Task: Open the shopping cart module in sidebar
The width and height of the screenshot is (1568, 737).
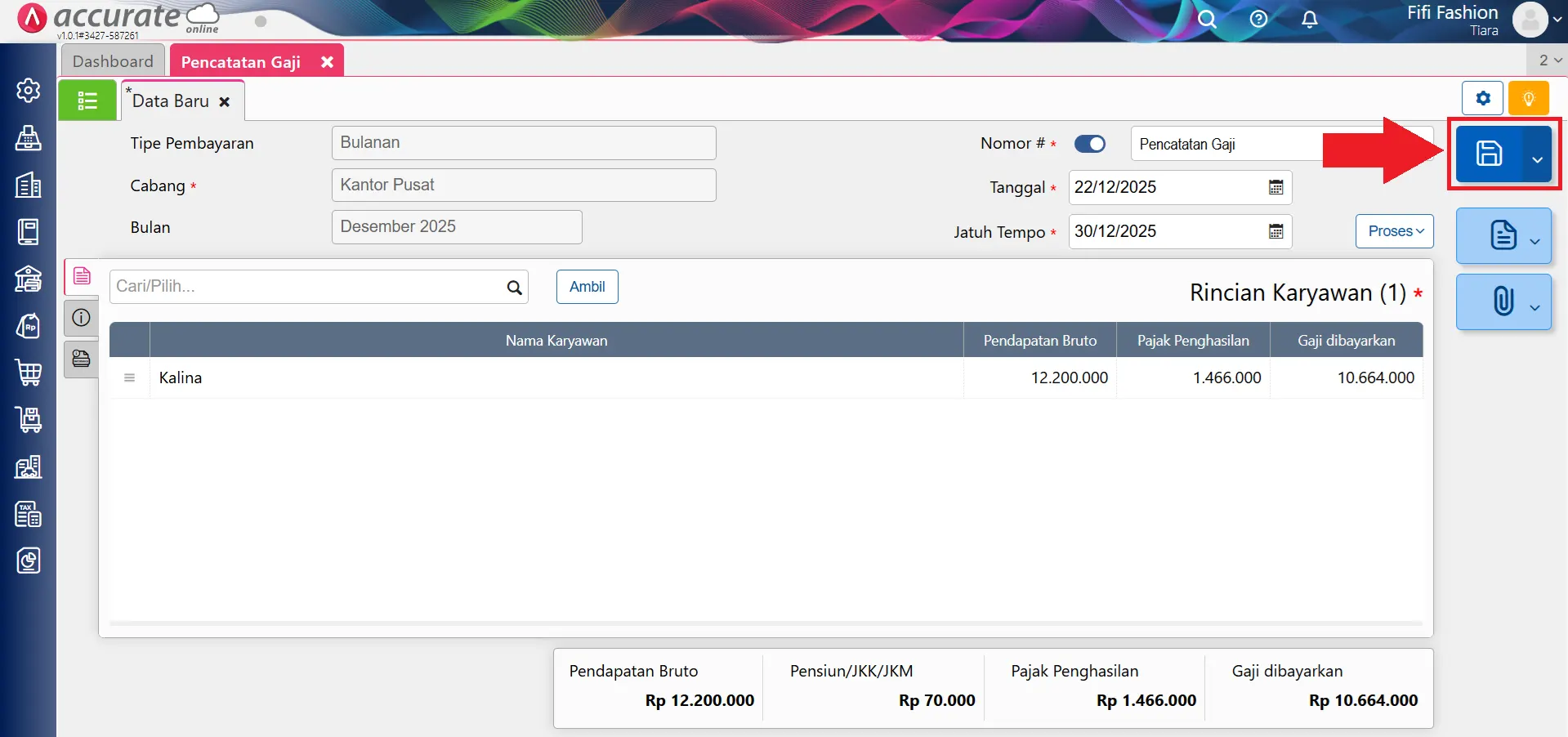Action: 29,373
